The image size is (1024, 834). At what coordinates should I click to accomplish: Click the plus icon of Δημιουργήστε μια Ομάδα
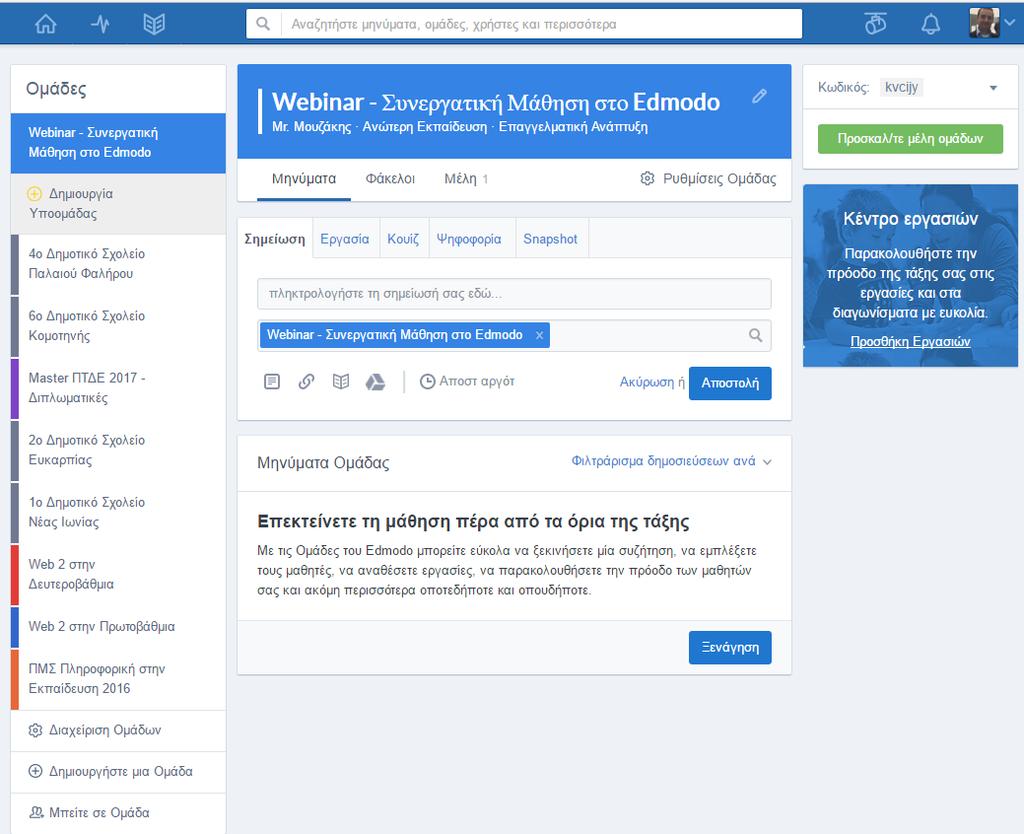pyautogui.click(x=35, y=771)
